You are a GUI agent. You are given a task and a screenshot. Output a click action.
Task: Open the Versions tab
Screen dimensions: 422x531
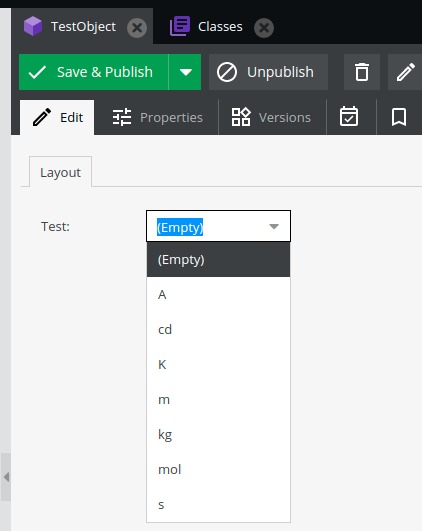[x=271, y=118]
